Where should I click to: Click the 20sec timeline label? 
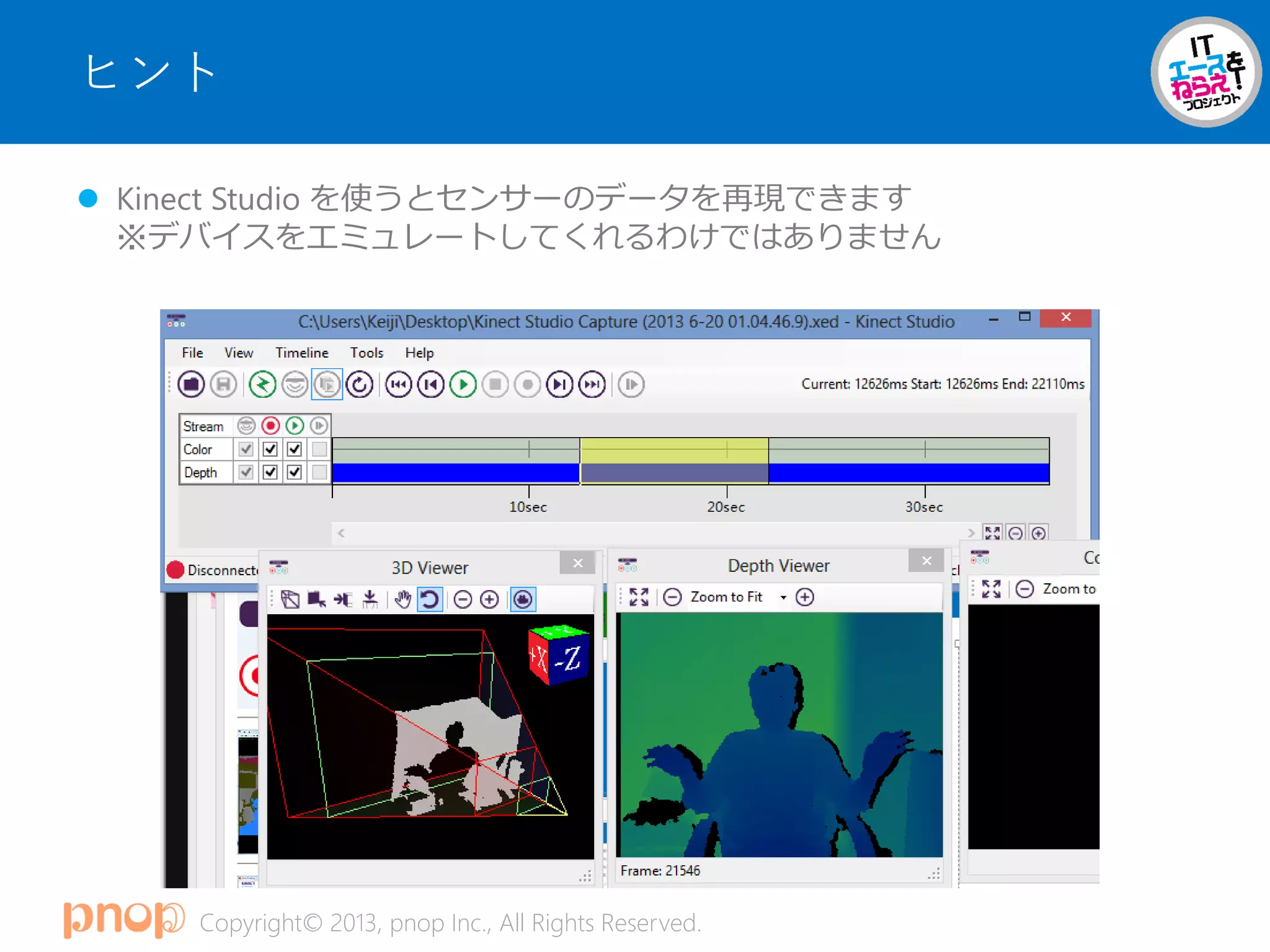tap(726, 507)
